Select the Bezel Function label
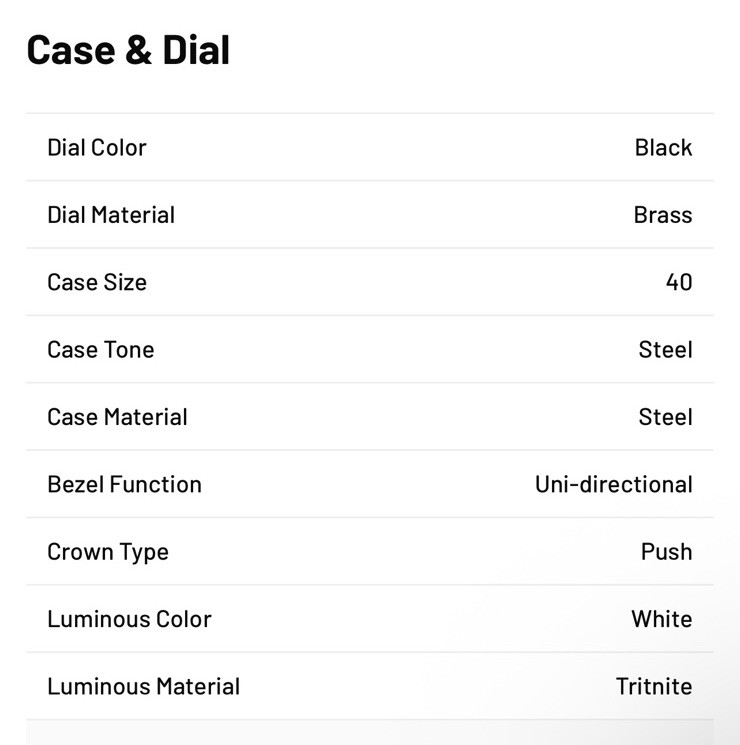This screenshot has width=740, height=745. coord(125,485)
